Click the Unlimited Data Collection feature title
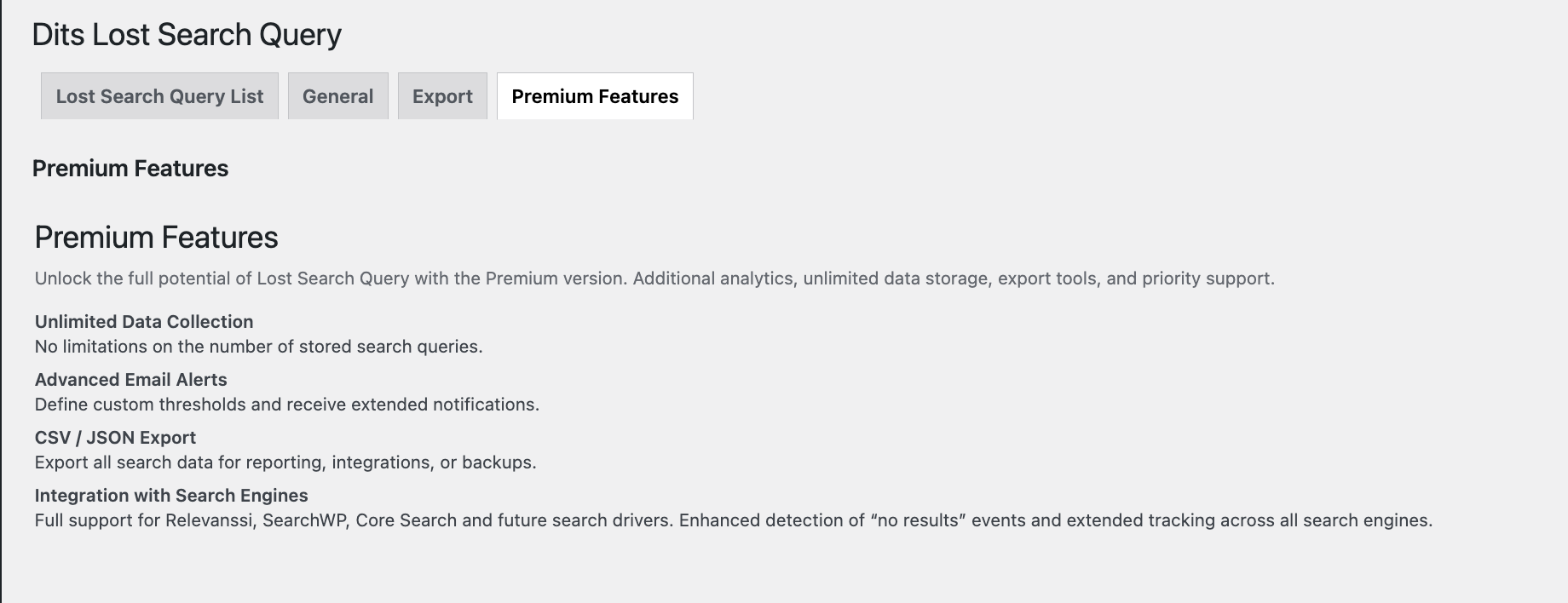The width and height of the screenshot is (1568, 603). (x=144, y=322)
